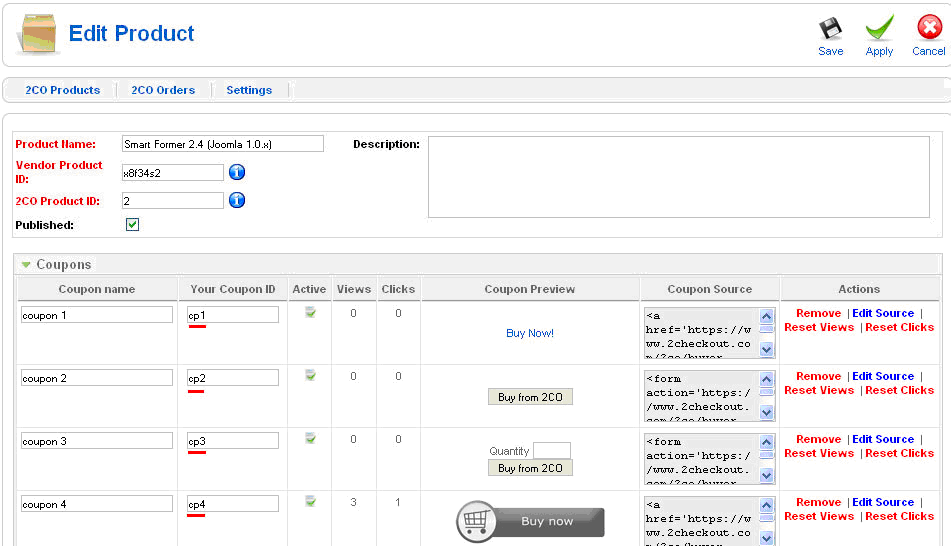This screenshot has width=951, height=546.
Task: Reset Views for coupon 2
Action: tap(819, 390)
